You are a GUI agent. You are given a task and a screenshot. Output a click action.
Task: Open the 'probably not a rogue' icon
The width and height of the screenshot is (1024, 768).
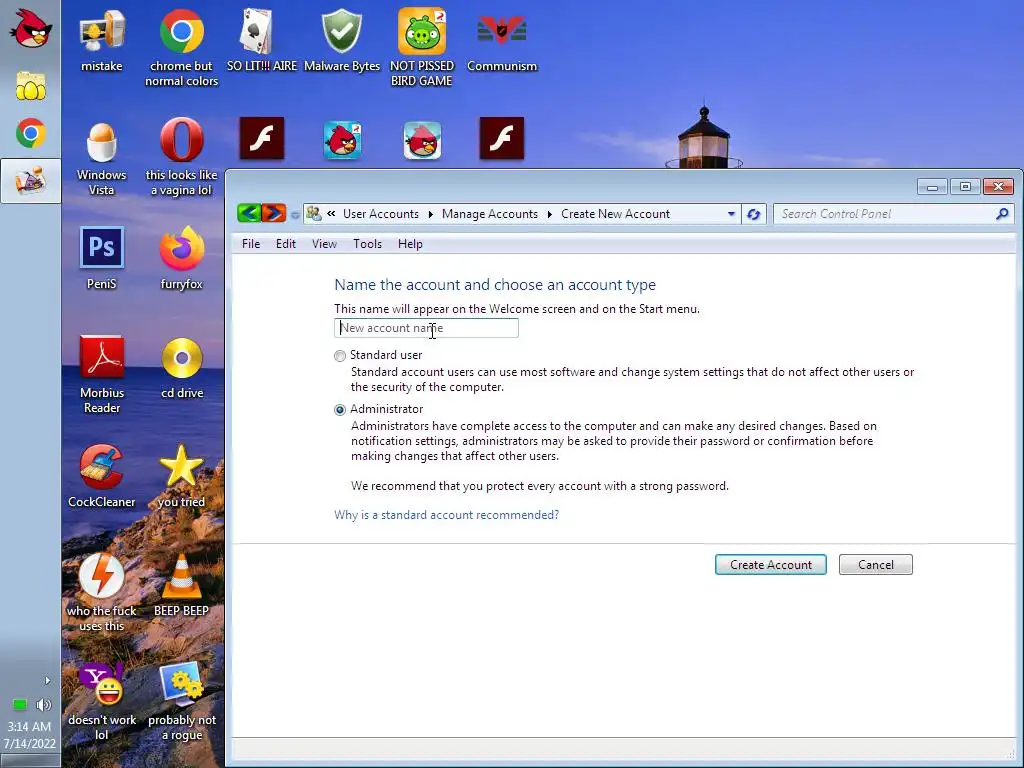coord(182,701)
